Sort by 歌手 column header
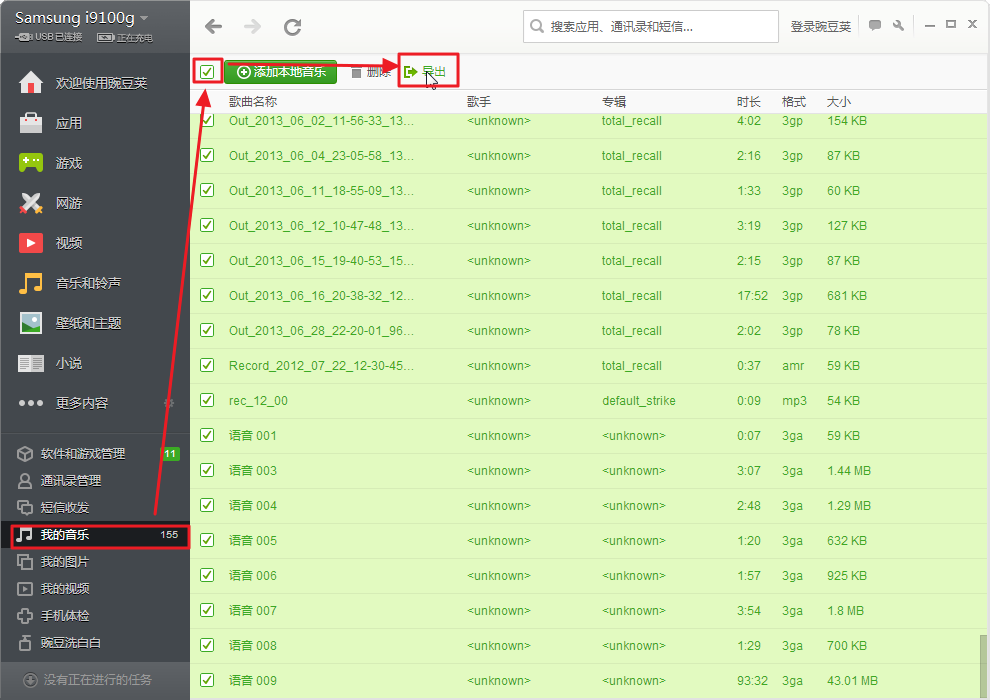This screenshot has height=700, width=990. pos(479,102)
